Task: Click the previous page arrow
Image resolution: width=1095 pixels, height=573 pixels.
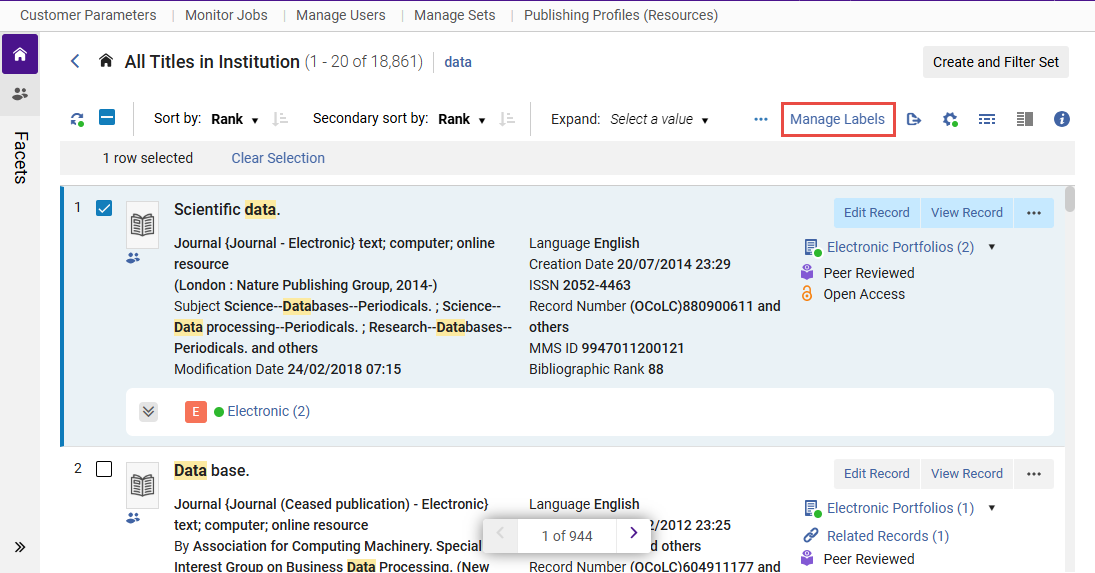Action: click(500, 534)
